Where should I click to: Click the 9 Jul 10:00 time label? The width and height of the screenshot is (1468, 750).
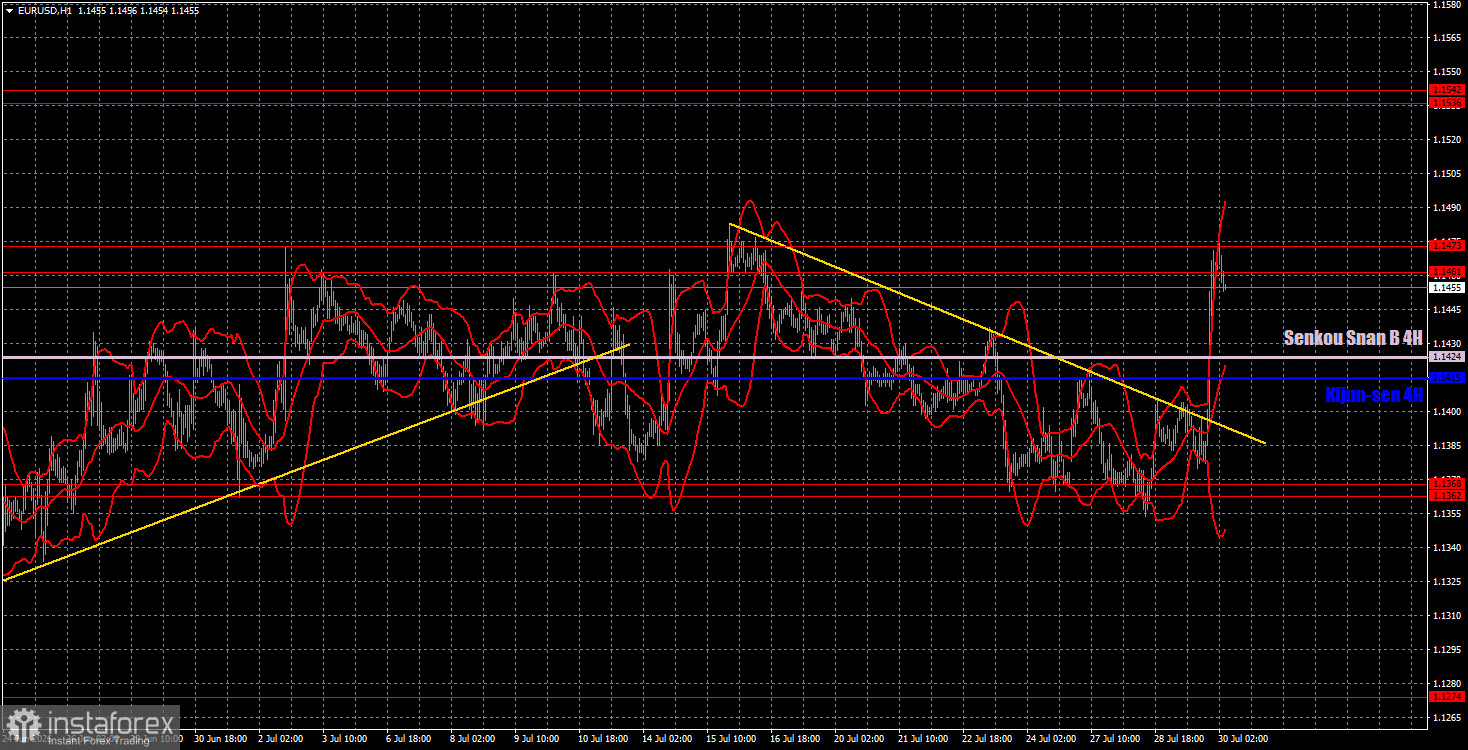536,739
